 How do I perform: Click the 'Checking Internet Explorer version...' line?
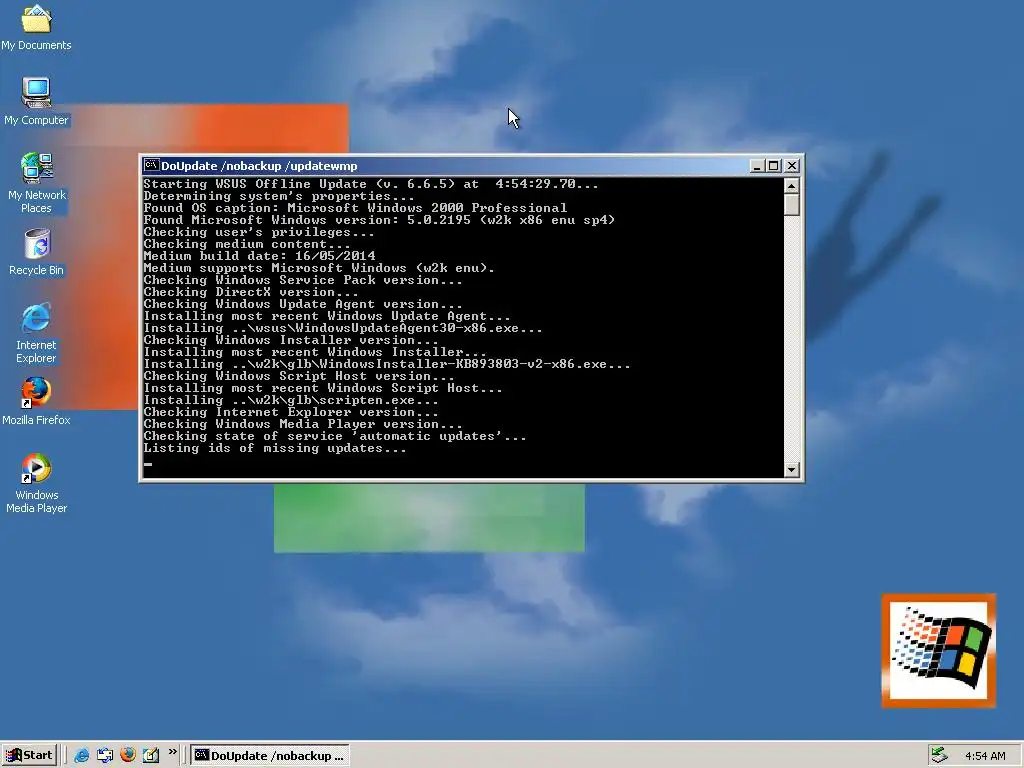click(291, 412)
